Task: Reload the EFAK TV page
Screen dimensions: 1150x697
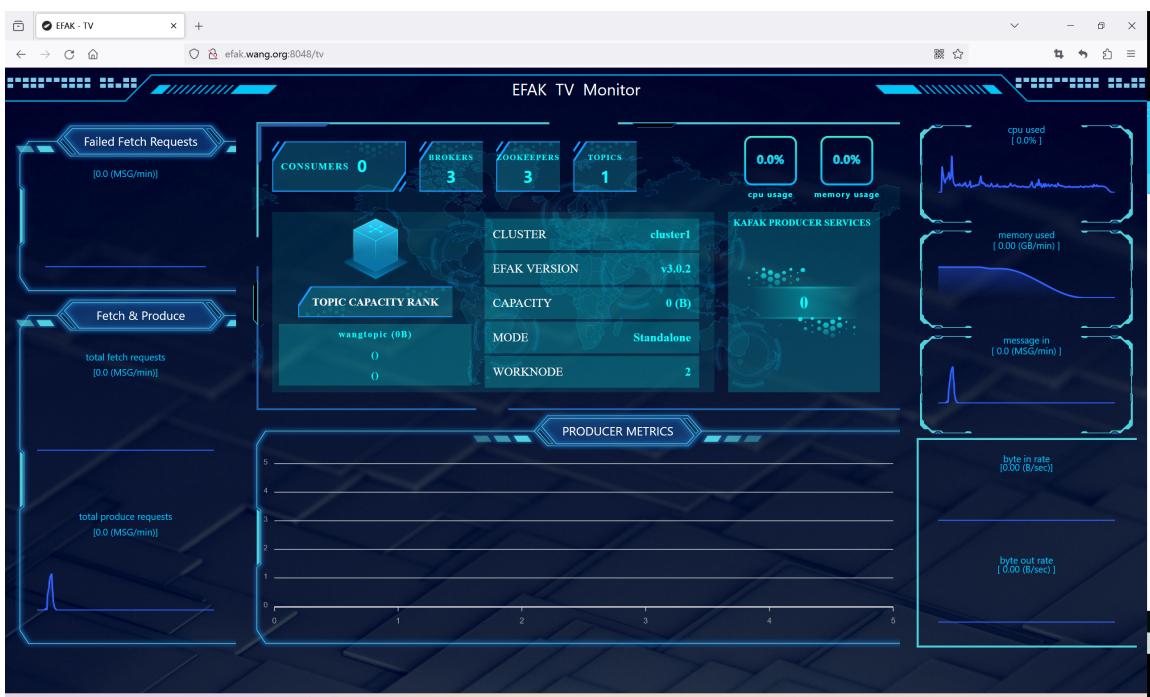Action: [x=69, y=54]
